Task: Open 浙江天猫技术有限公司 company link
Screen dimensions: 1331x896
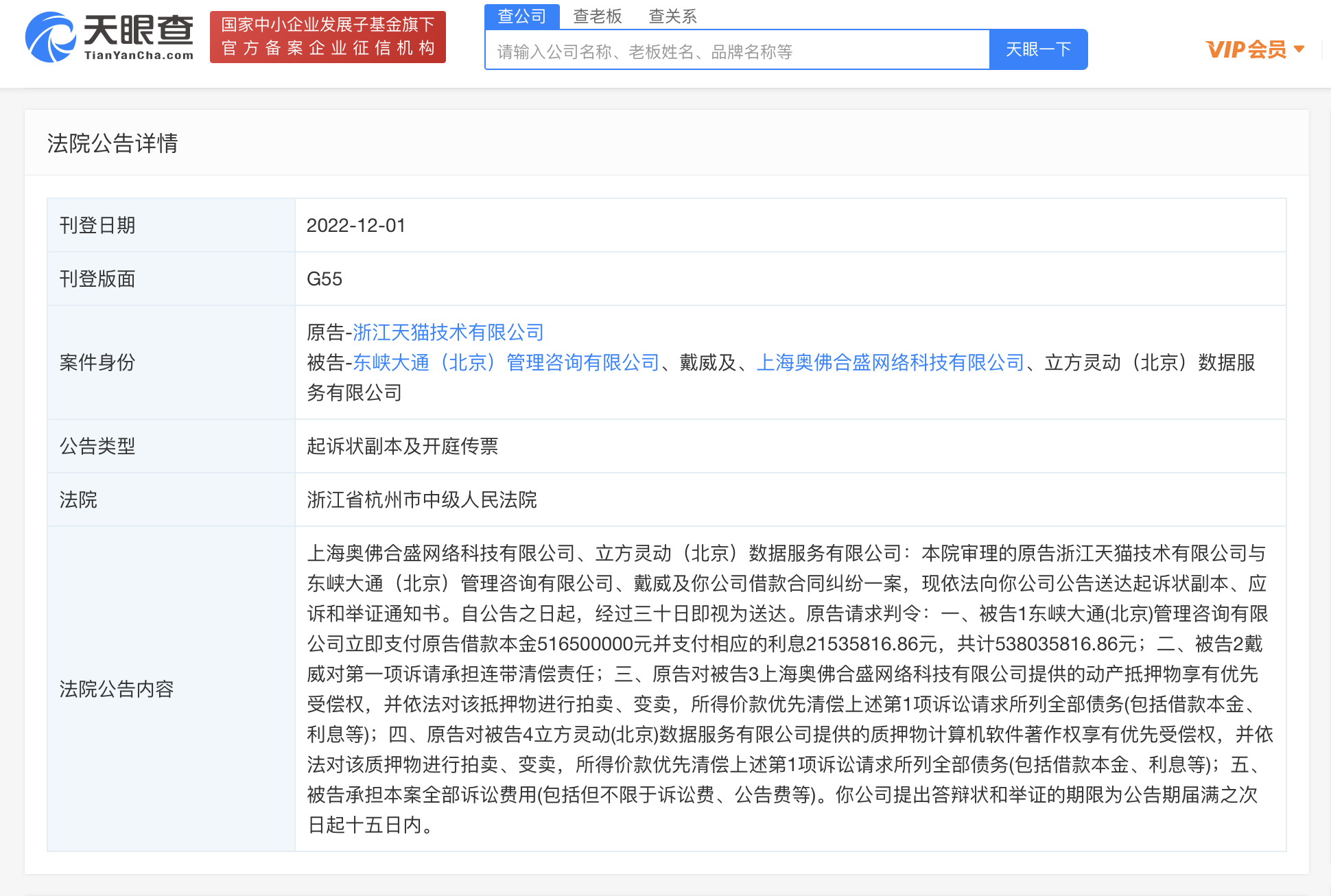Action: coord(447,333)
